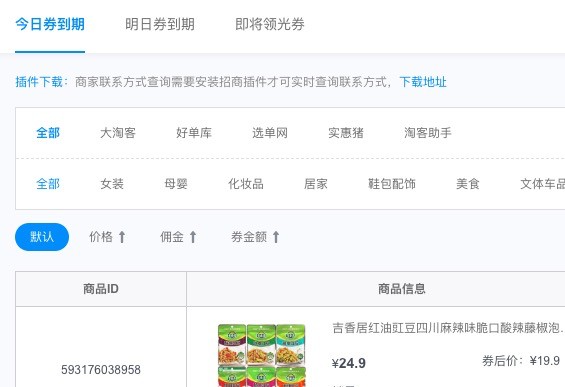Choose the 鞋包配饰 category filter
The height and width of the screenshot is (387, 565).
392,184
